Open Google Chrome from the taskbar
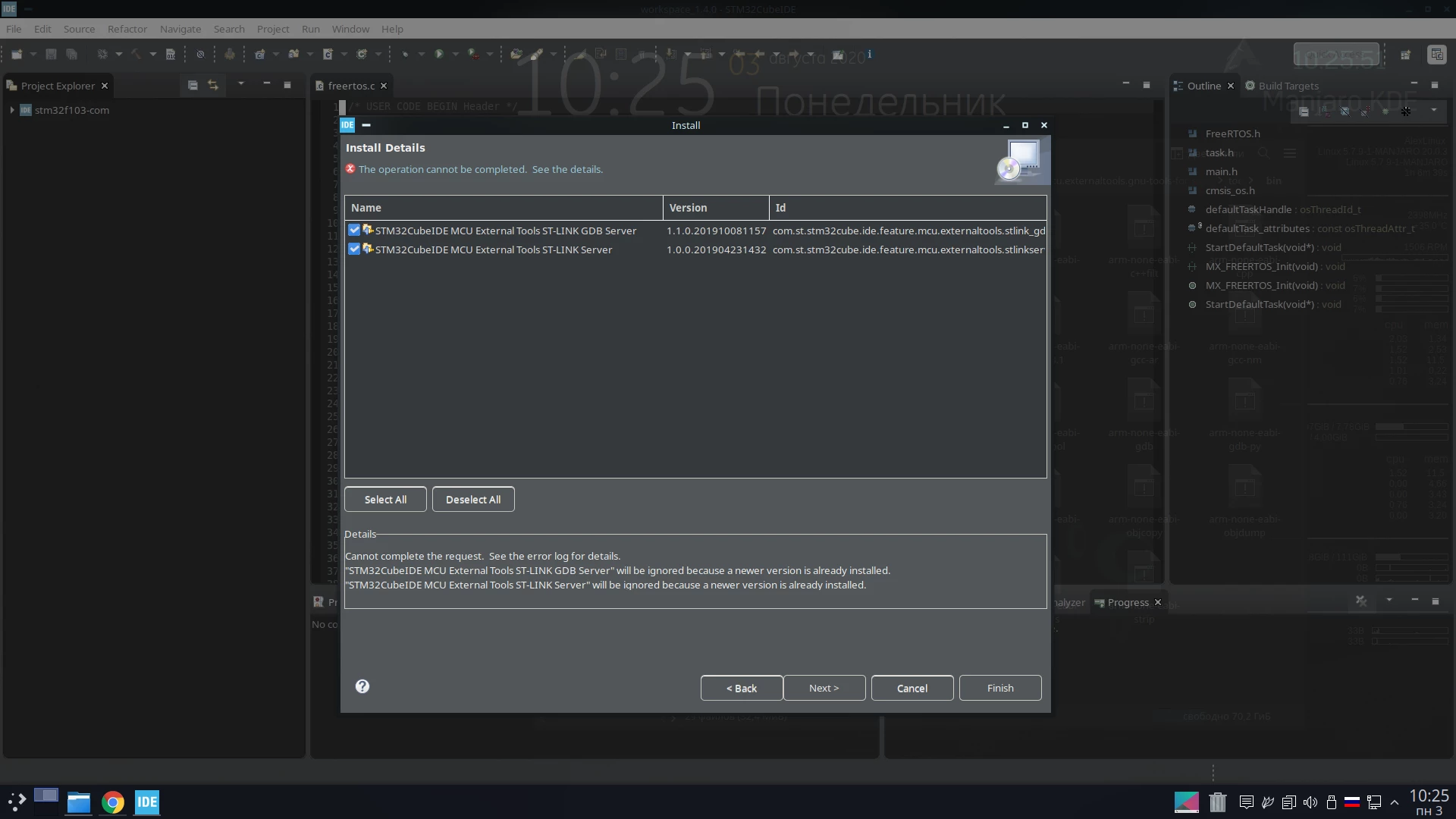Screen dimensions: 1456x819 113,802
